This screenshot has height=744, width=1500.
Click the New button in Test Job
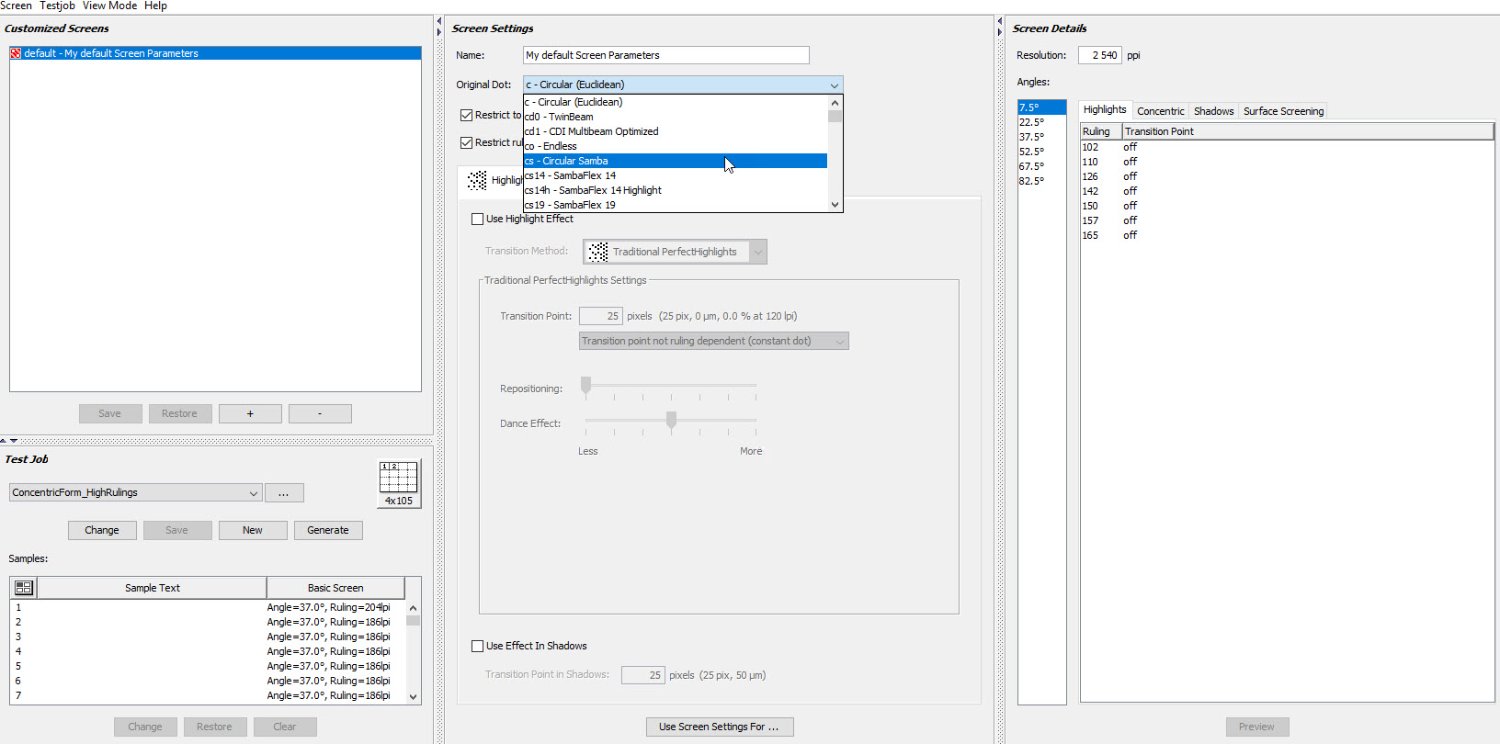coord(253,530)
